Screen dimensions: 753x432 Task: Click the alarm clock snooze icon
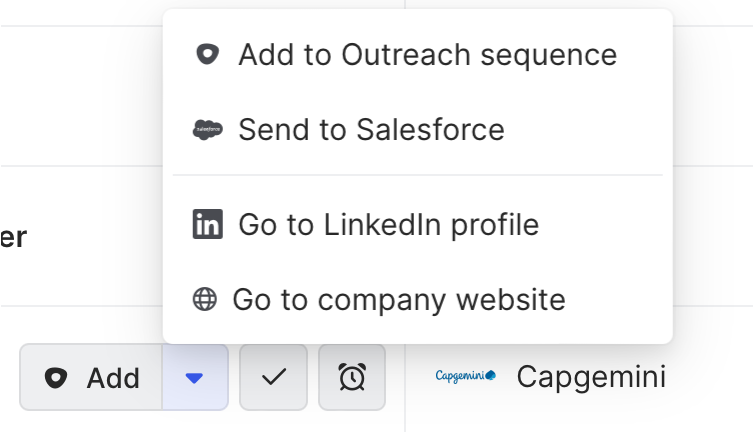352,377
